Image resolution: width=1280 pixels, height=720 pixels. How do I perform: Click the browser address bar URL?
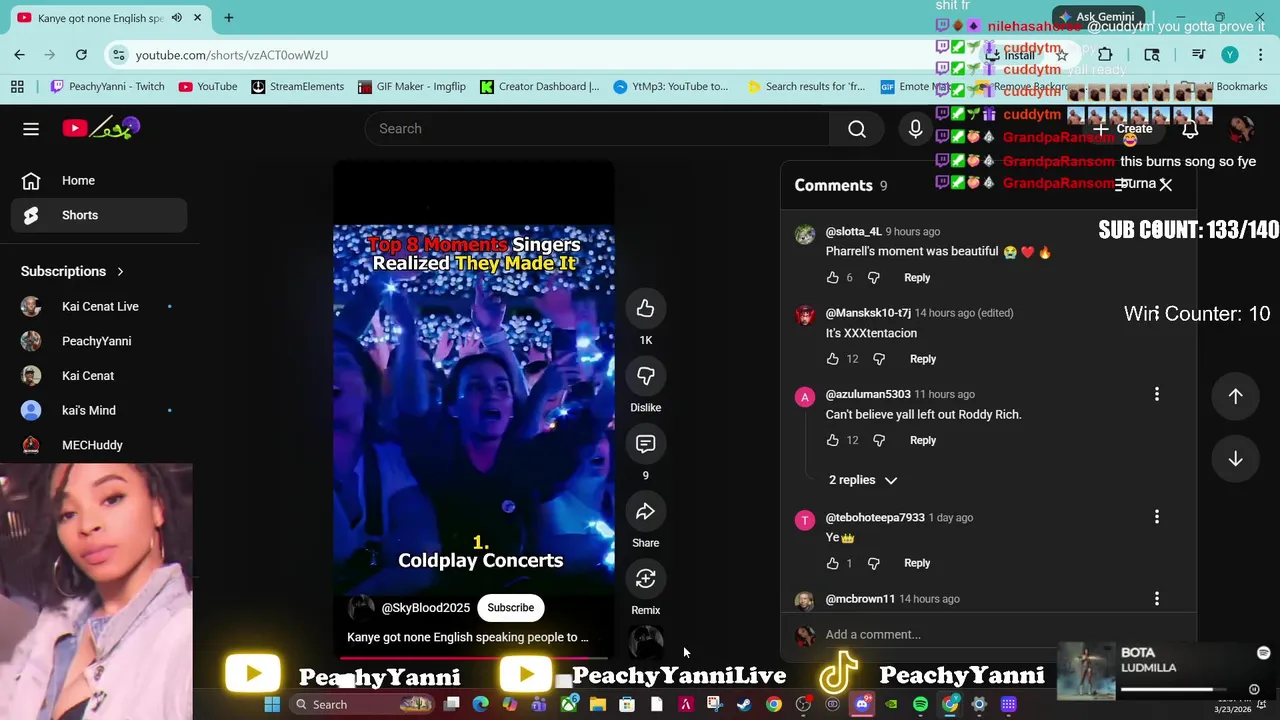tap(232, 55)
